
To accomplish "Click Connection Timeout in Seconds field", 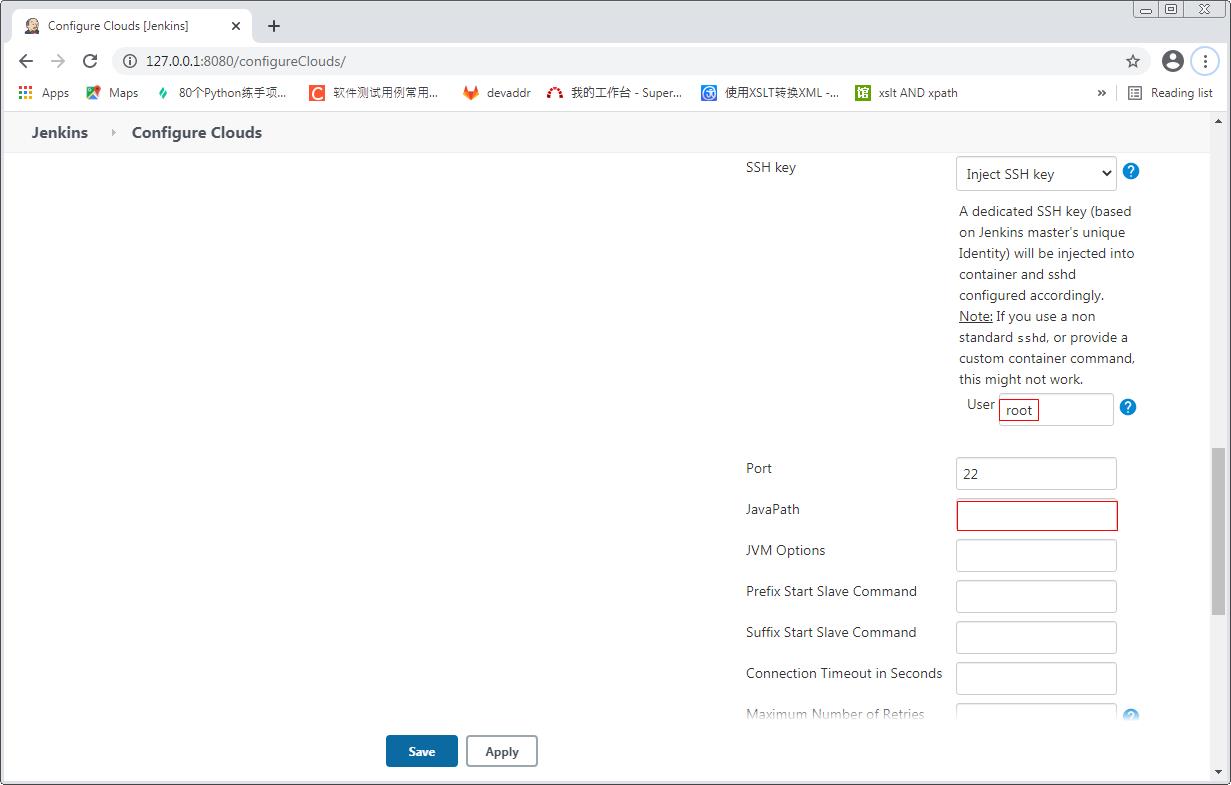I will coord(1036,679).
